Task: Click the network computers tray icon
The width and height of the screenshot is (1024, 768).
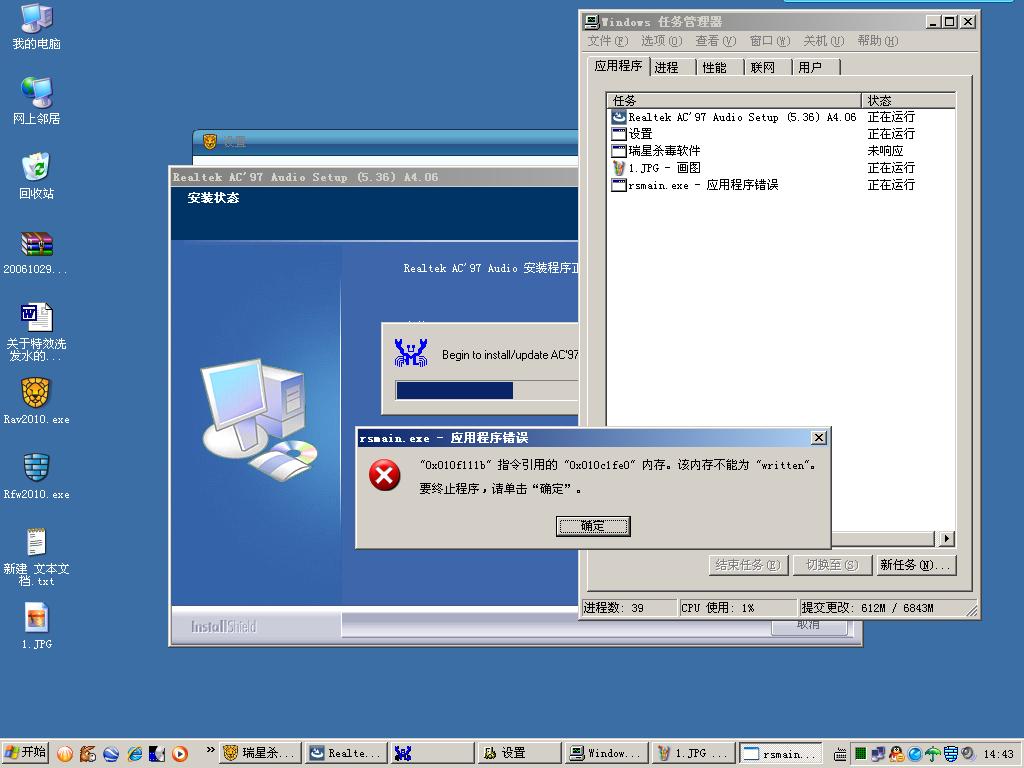Action: (878, 754)
